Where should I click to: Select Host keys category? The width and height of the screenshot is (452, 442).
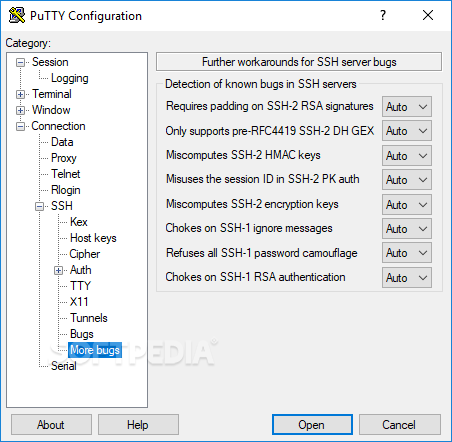point(93,238)
